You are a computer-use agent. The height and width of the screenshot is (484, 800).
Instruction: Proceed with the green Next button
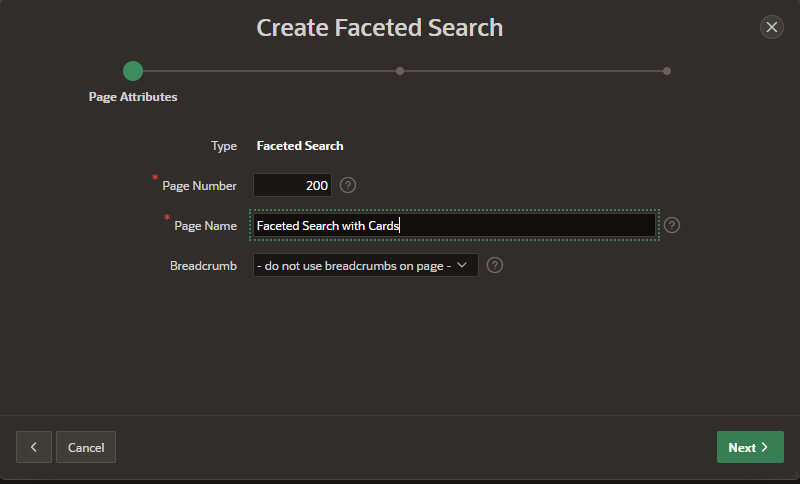750,447
